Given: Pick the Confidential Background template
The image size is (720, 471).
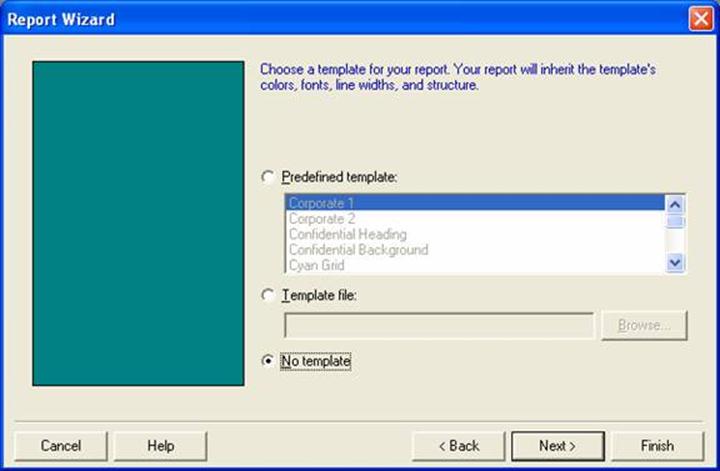Looking at the screenshot, I should pyautogui.click(x=475, y=250).
